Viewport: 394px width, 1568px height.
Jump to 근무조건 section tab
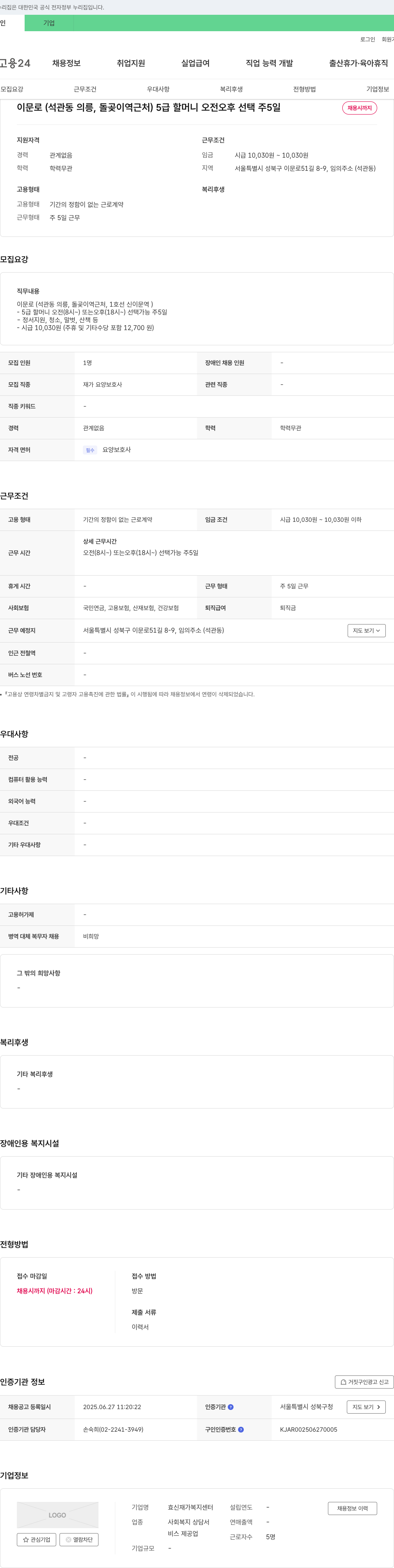click(x=85, y=89)
